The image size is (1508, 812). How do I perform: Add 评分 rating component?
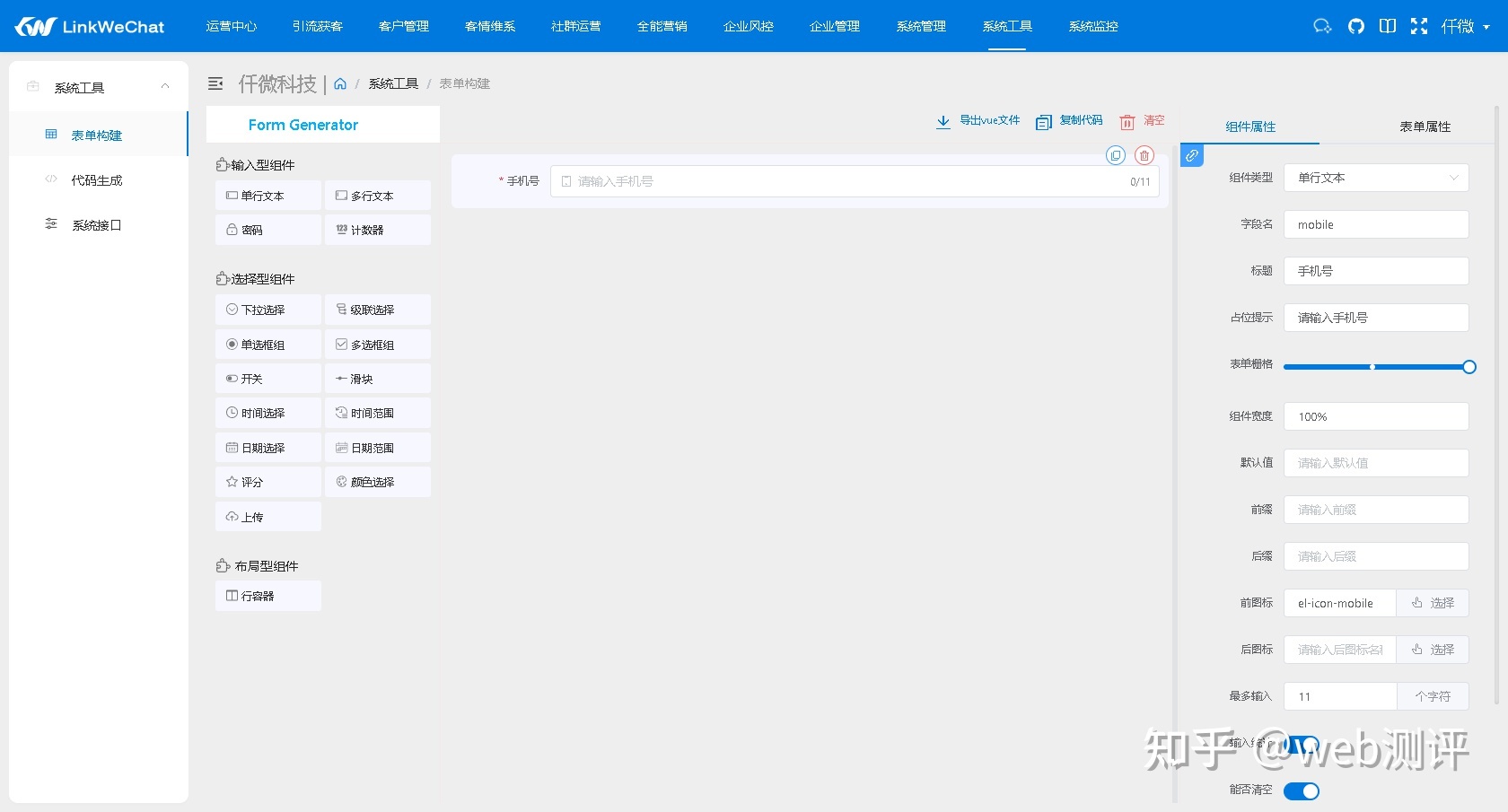click(268, 482)
